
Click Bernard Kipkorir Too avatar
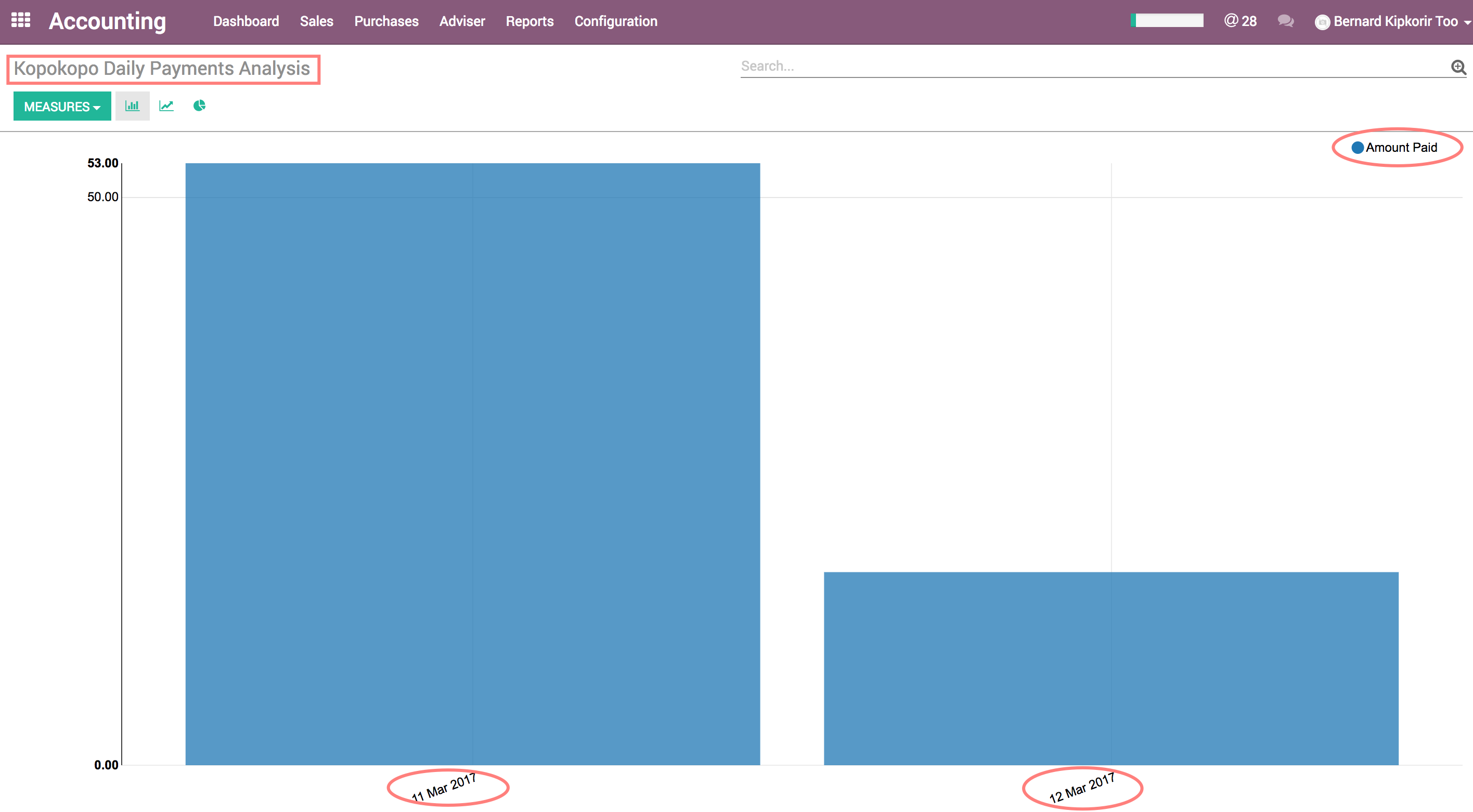click(x=1322, y=22)
